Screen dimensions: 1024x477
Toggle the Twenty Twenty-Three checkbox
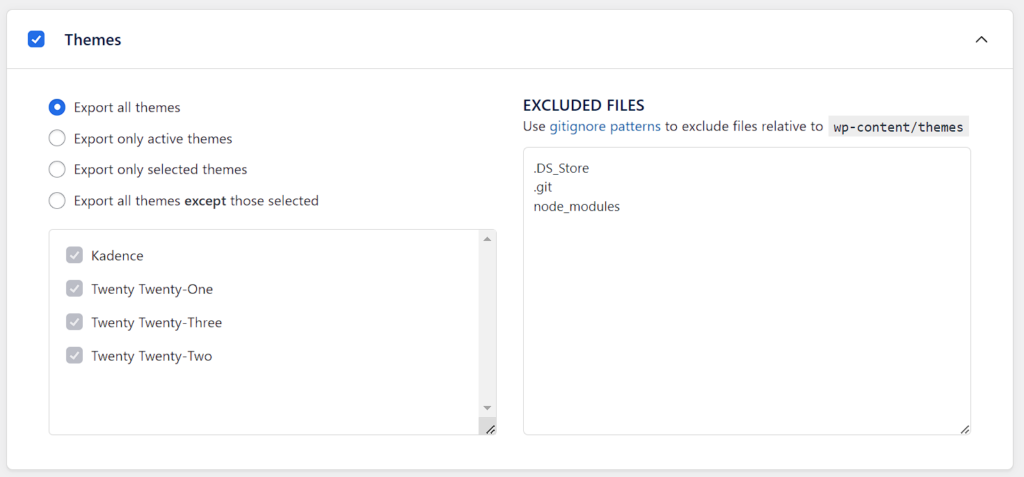(x=74, y=322)
